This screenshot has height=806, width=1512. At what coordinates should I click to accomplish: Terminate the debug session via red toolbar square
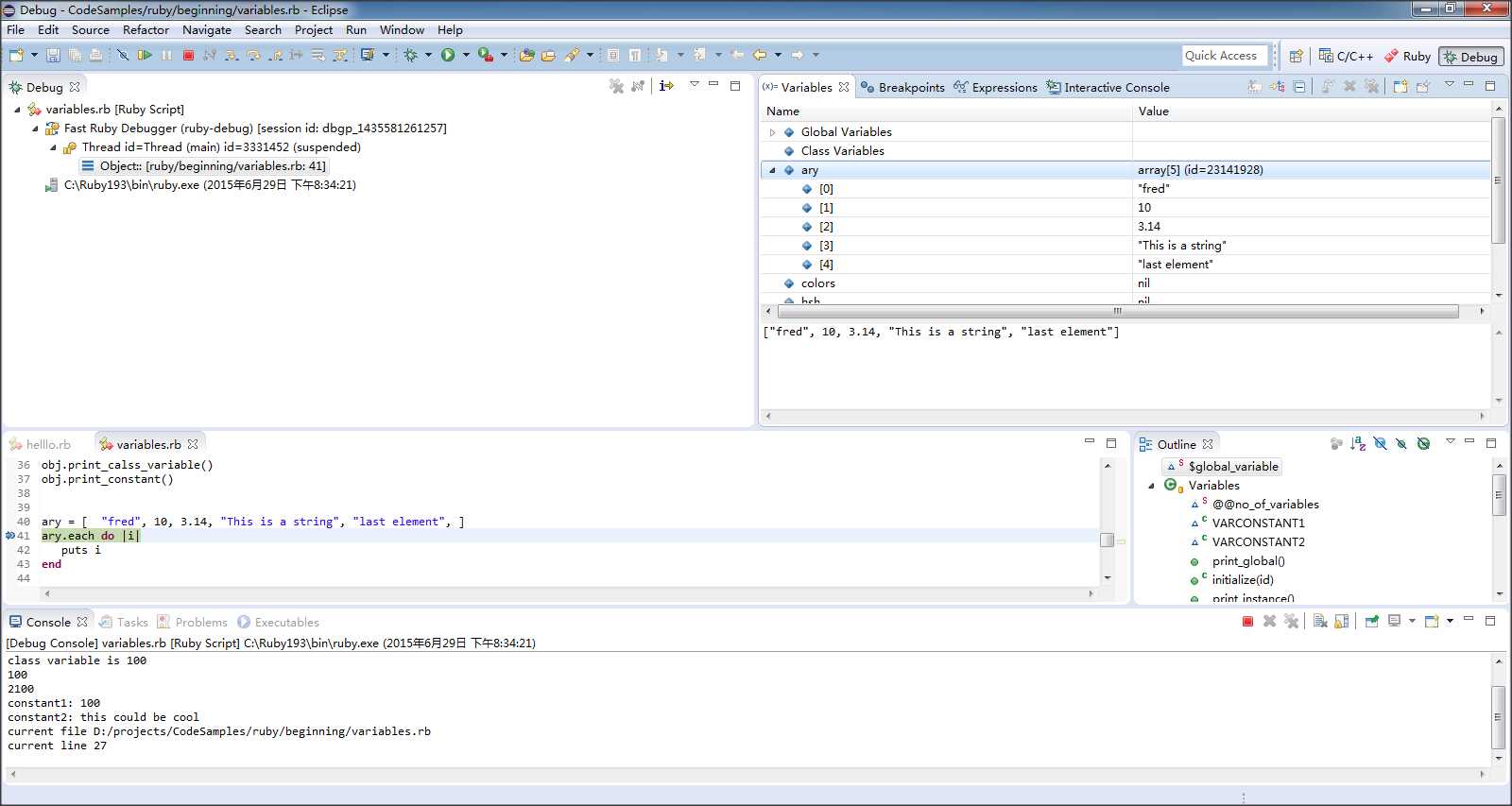pyautogui.click(x=188, y=55)
